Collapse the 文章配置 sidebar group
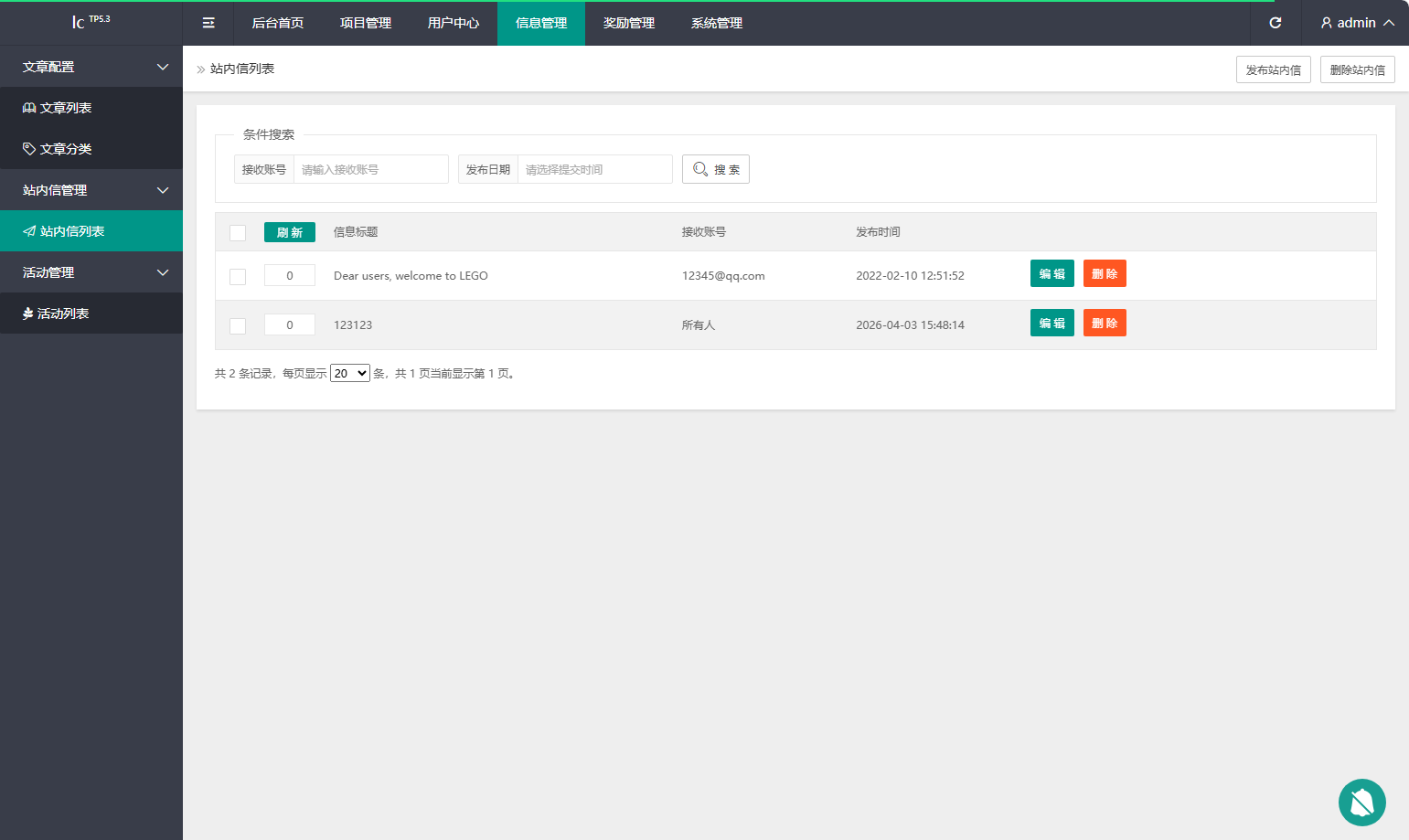Image resolution: width=1409 pixels, height=840 pixels. coord(91,67)
